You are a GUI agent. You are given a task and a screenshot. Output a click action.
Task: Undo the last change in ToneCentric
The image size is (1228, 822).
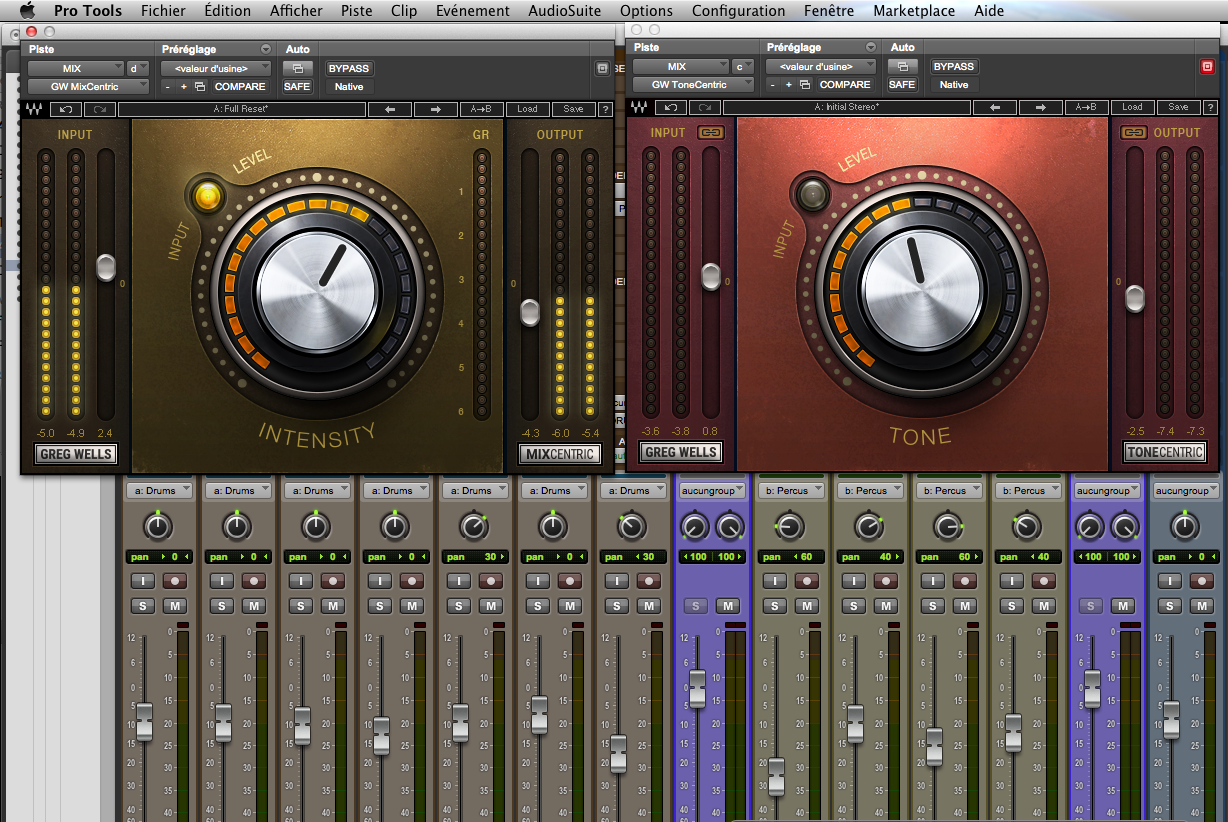coord(671,107)
